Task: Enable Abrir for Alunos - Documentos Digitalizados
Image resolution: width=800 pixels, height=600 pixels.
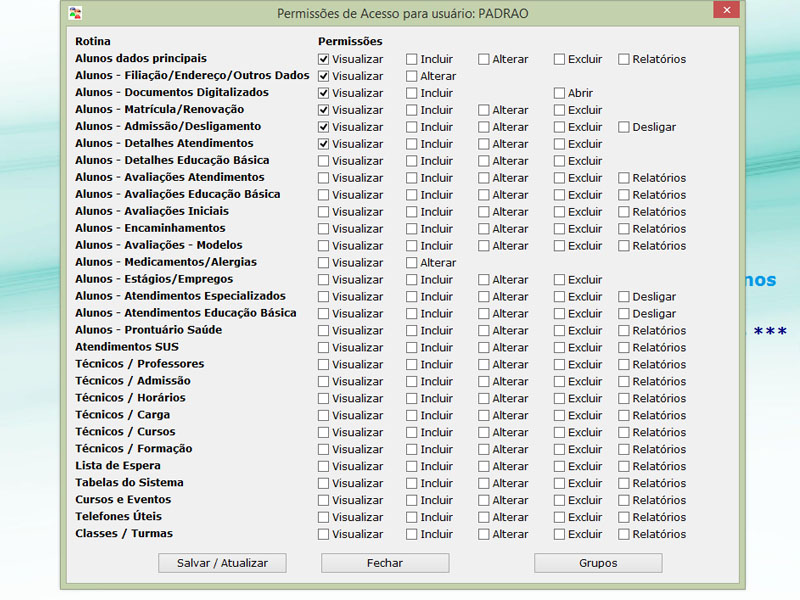Action: click(x=560, y=93)
